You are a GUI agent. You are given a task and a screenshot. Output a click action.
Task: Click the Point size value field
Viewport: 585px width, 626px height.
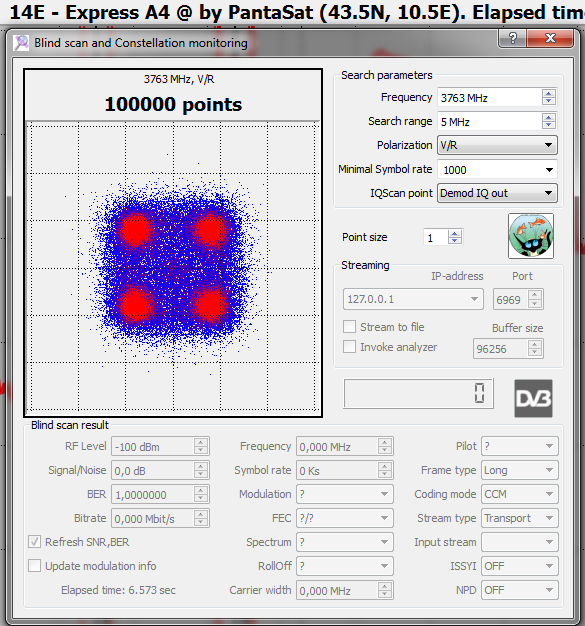click(436, 238)
